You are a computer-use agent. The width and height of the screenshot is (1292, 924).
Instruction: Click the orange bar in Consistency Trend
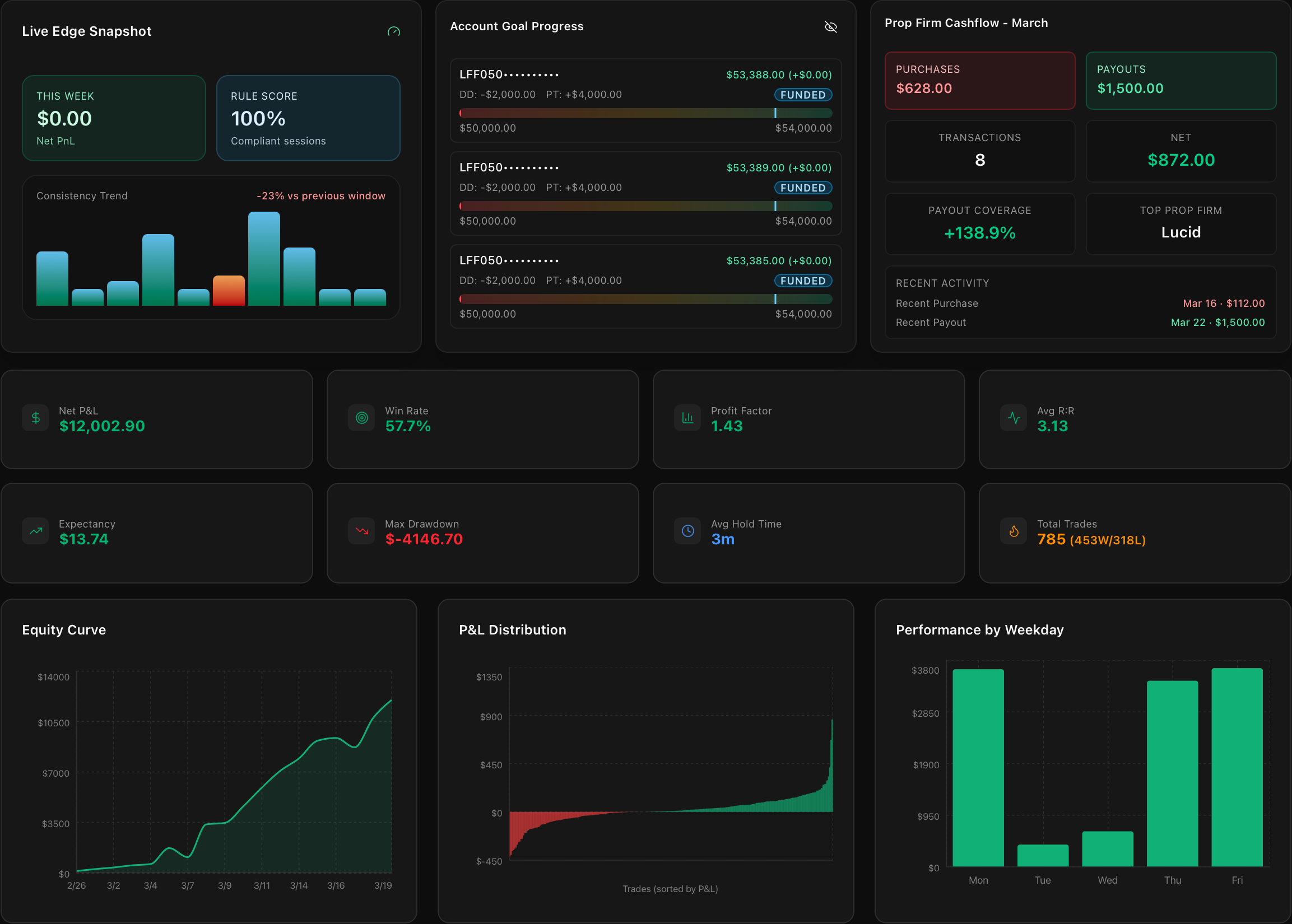coord(229,291)
